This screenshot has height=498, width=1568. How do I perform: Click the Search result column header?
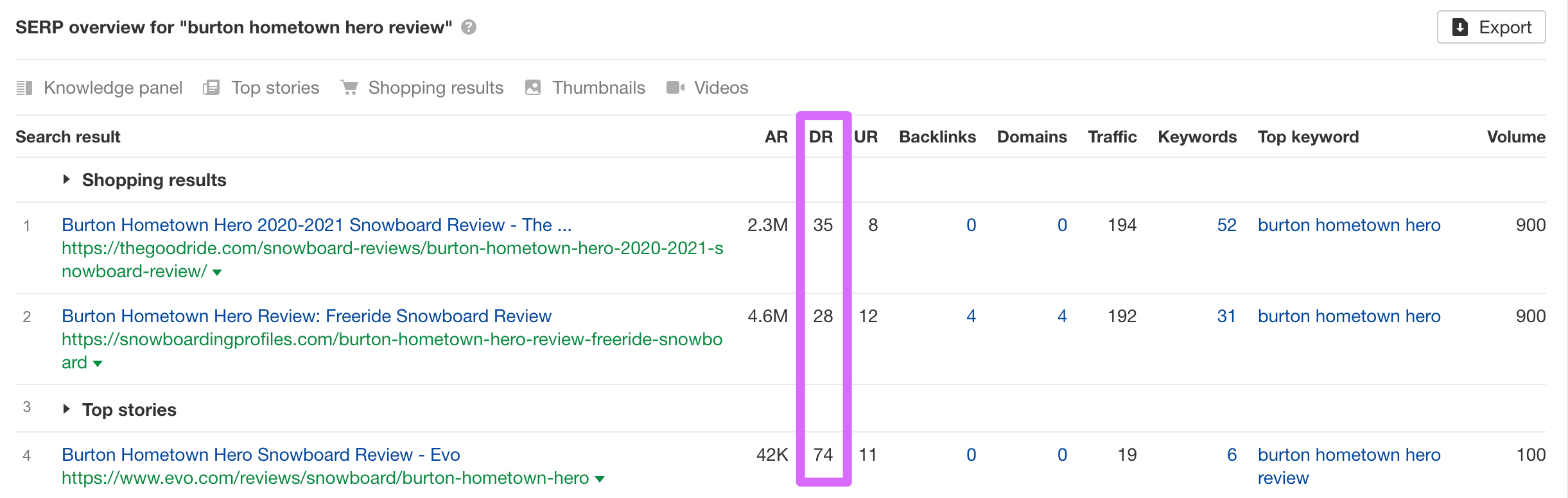pyautogui.click(x=68, y=137)
